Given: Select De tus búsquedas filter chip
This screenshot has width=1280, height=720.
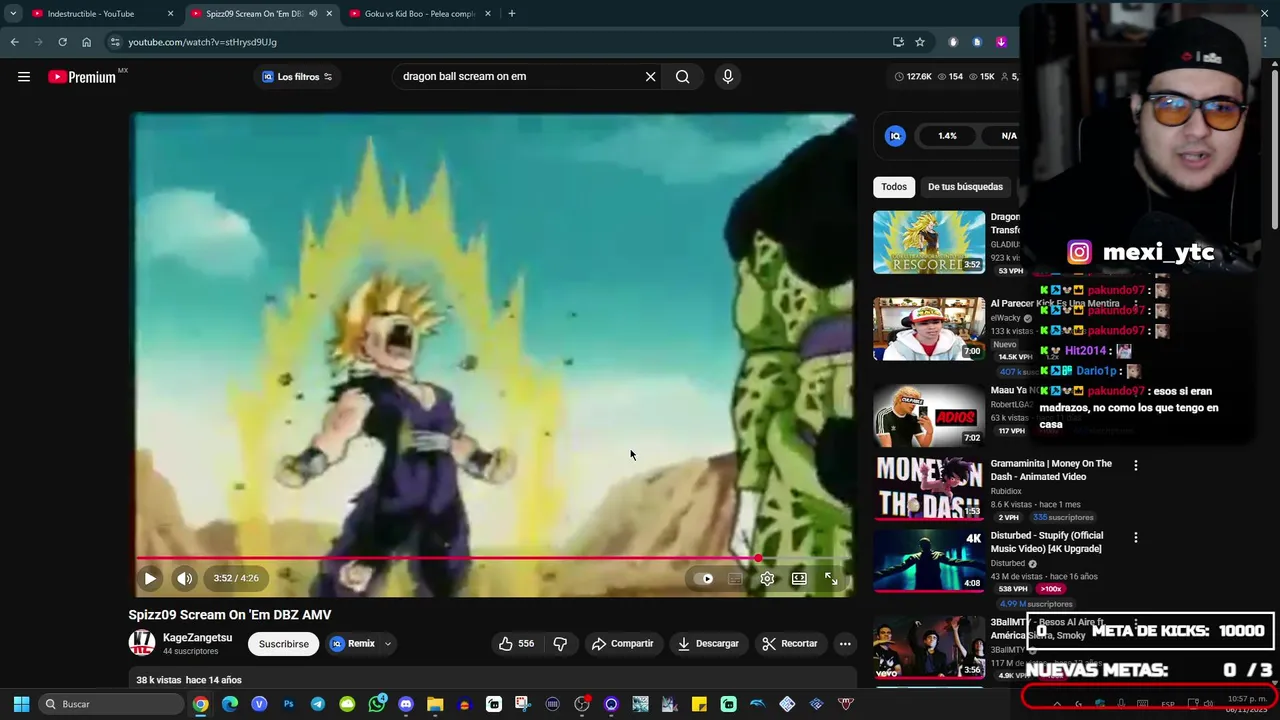Looking at the screenshot, I should [965, 187].
